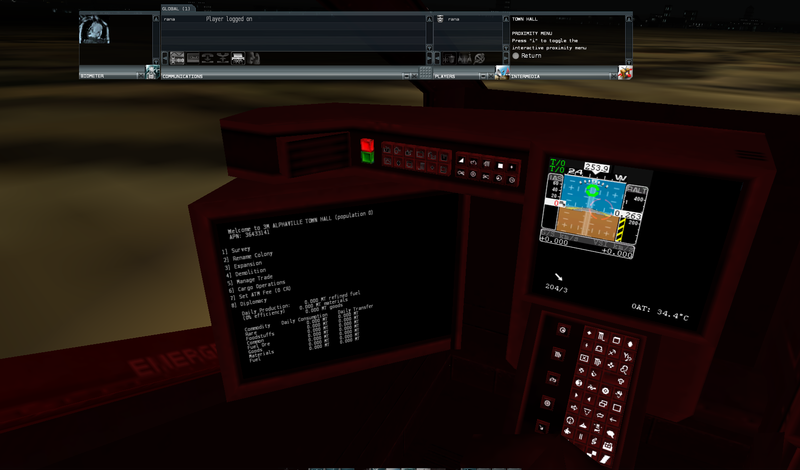Click the mountain icon on lower keypad
This screenshot has width=800, height=470.
pos(583,425)
